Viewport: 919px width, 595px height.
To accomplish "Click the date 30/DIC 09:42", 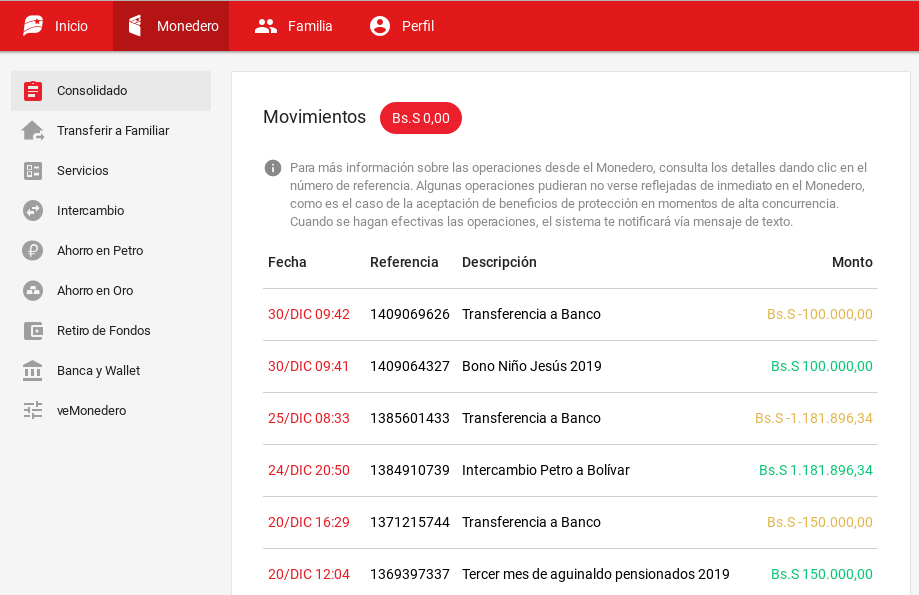I will coord(309,314).
